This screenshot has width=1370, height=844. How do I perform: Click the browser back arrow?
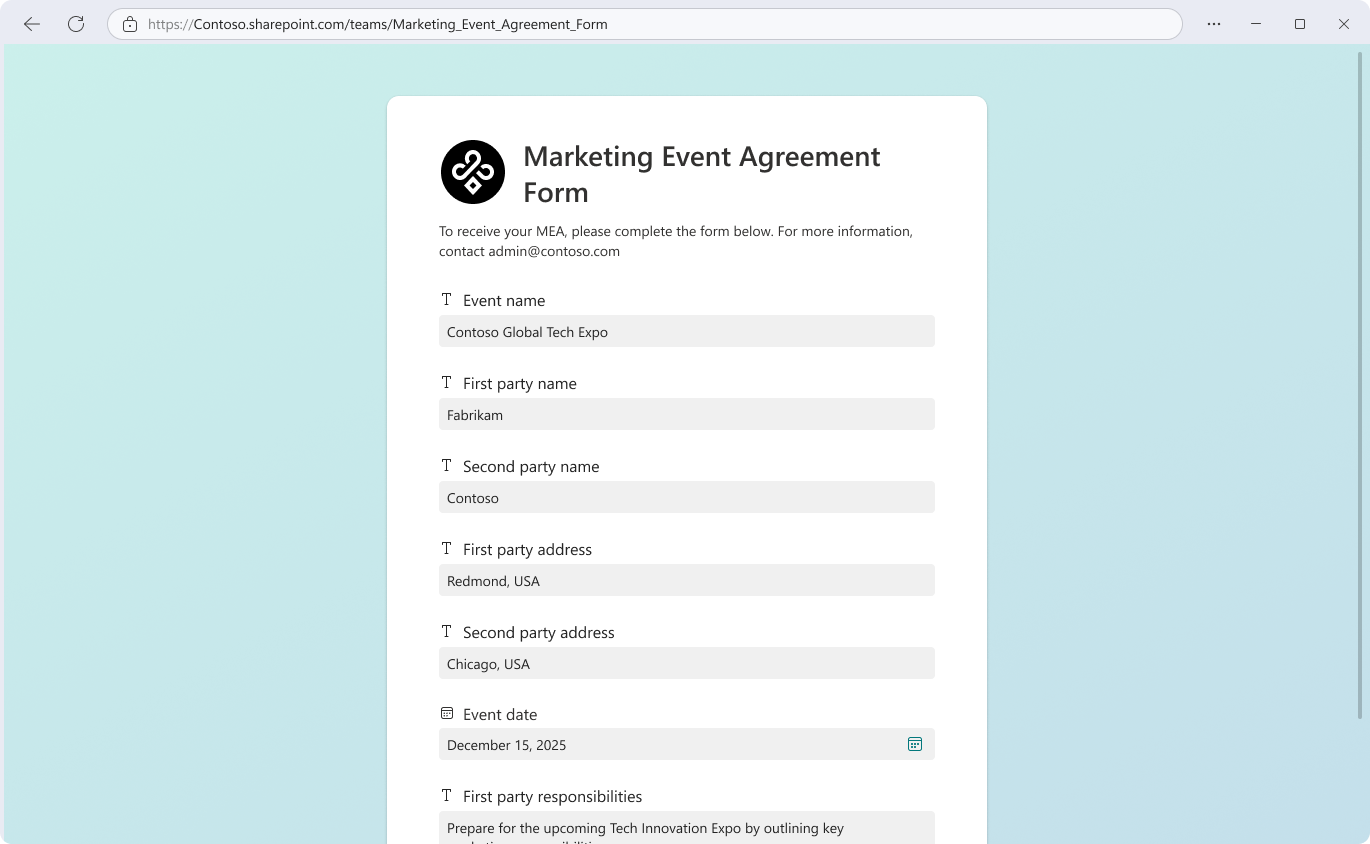pos(32,24)
